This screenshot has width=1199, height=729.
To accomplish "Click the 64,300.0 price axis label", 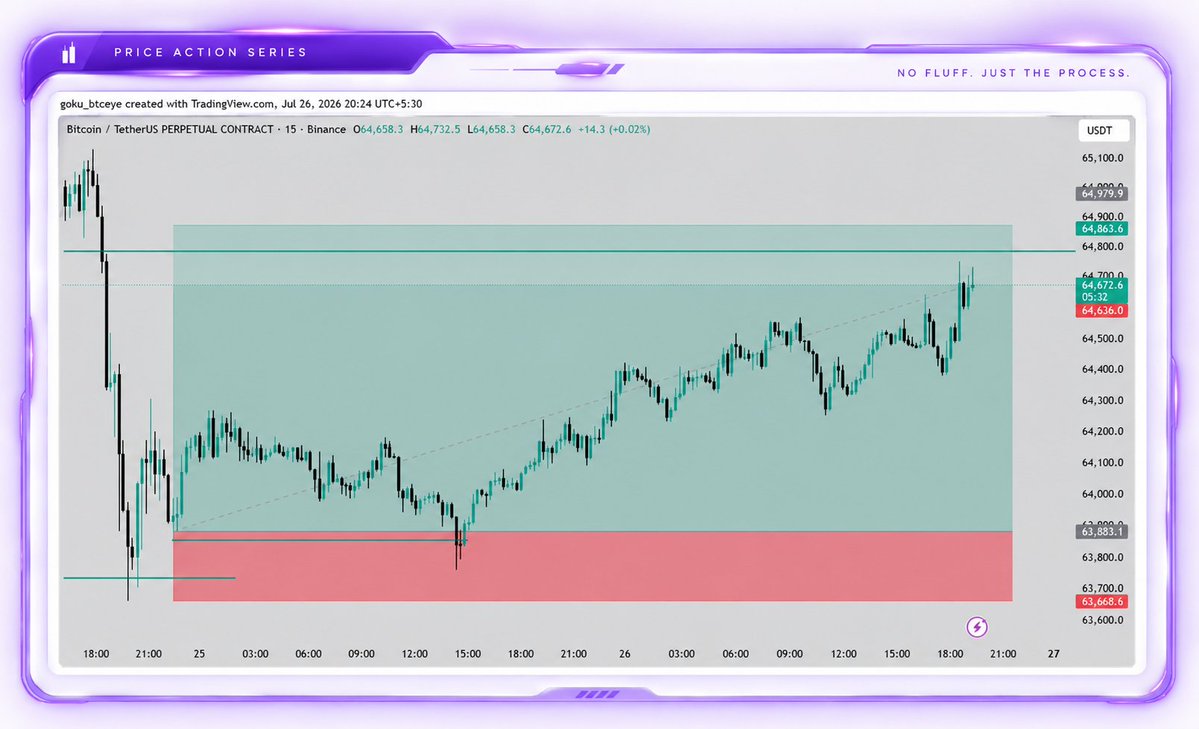I will tap(1103, 401).
